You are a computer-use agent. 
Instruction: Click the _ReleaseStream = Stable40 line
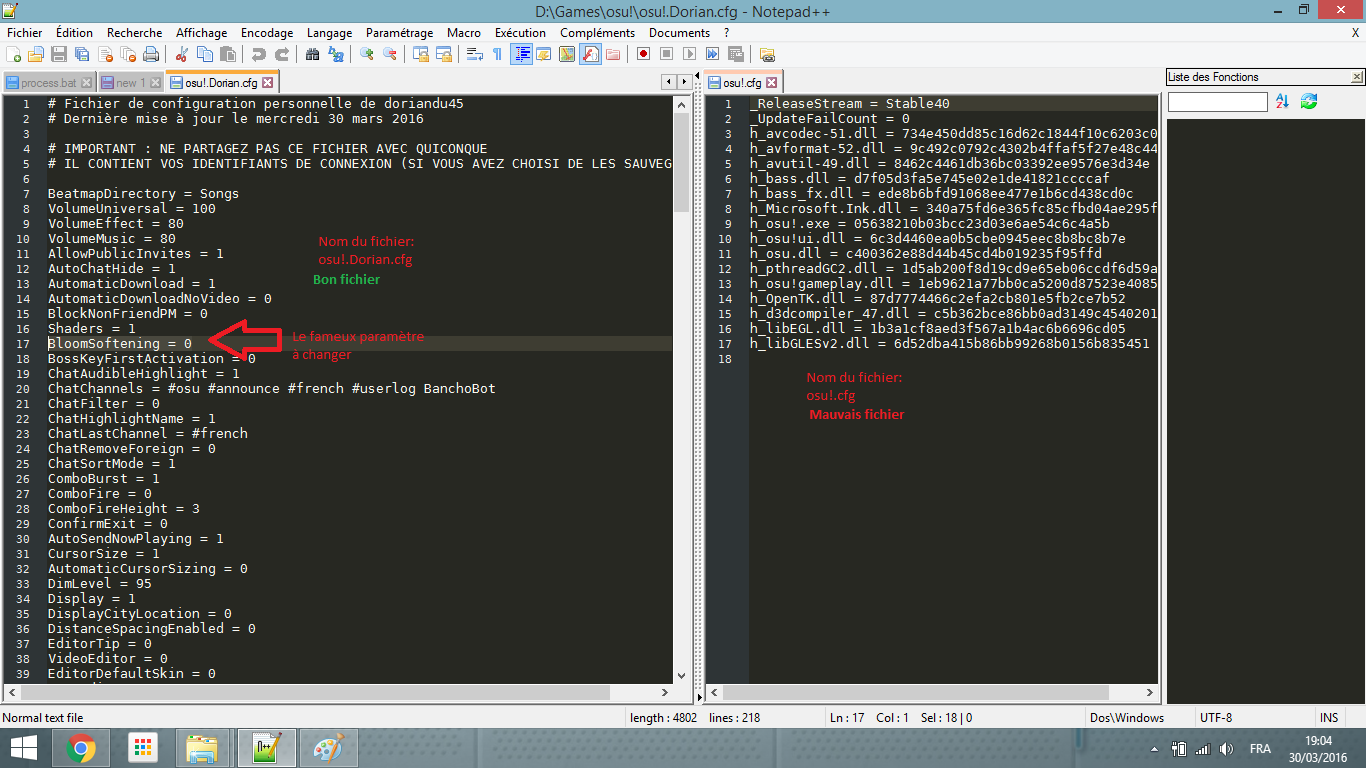pyautogui.click(x=954, y=103)
